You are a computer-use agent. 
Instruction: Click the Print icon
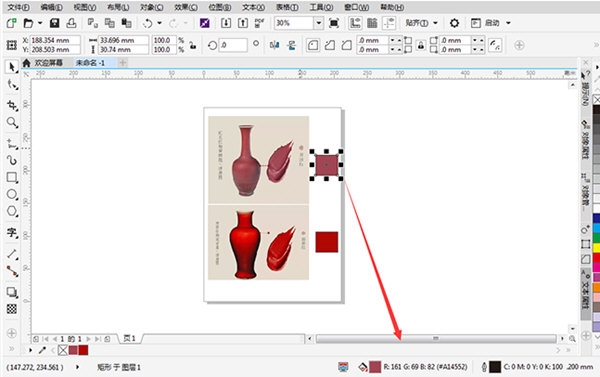pyautogui.click(x=72, y=23)
